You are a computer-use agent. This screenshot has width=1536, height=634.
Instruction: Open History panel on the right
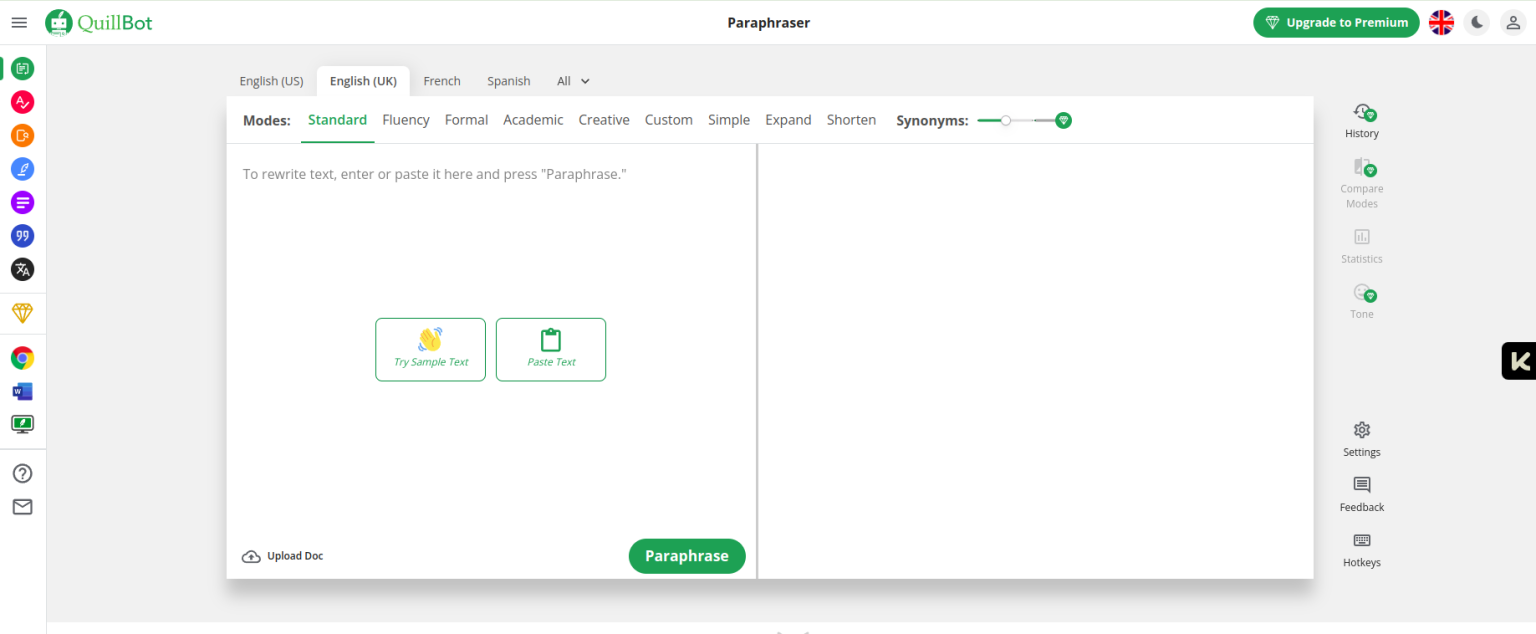(1361, 121)
